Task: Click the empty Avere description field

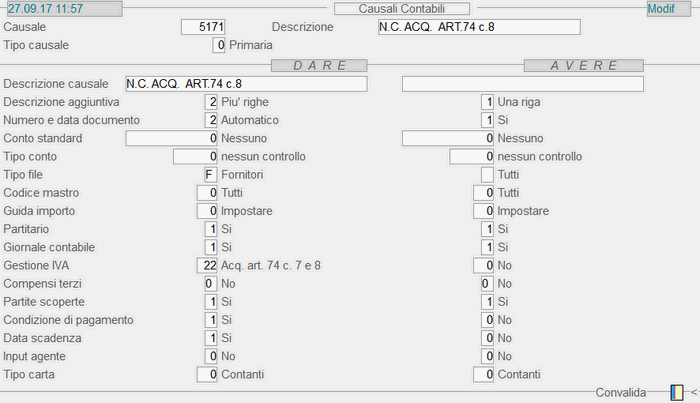Action: pyautogui.click(x=523, y=84)
